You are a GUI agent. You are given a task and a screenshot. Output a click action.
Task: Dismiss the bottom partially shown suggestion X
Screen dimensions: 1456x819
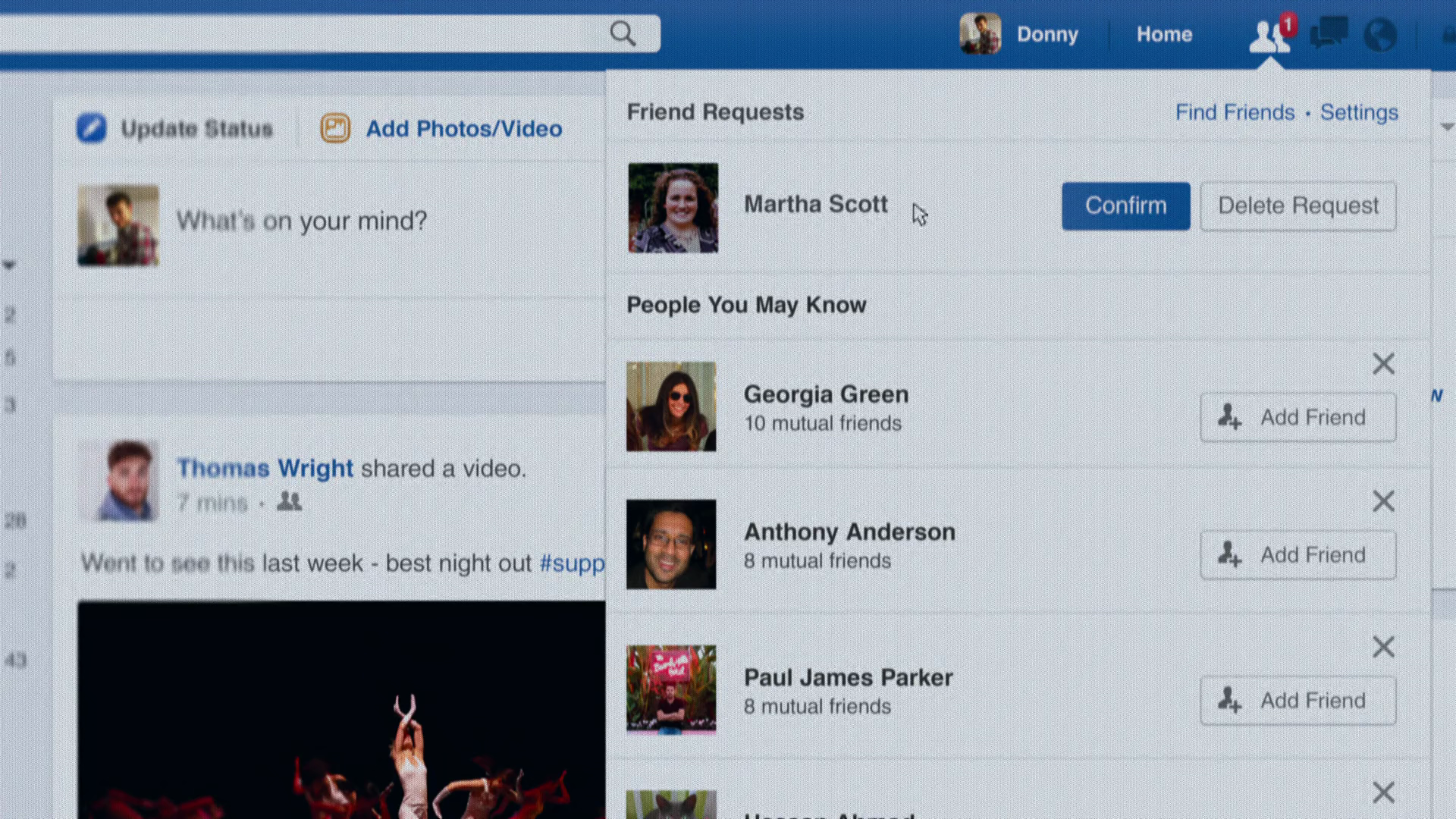click(x=1383, y=792)
